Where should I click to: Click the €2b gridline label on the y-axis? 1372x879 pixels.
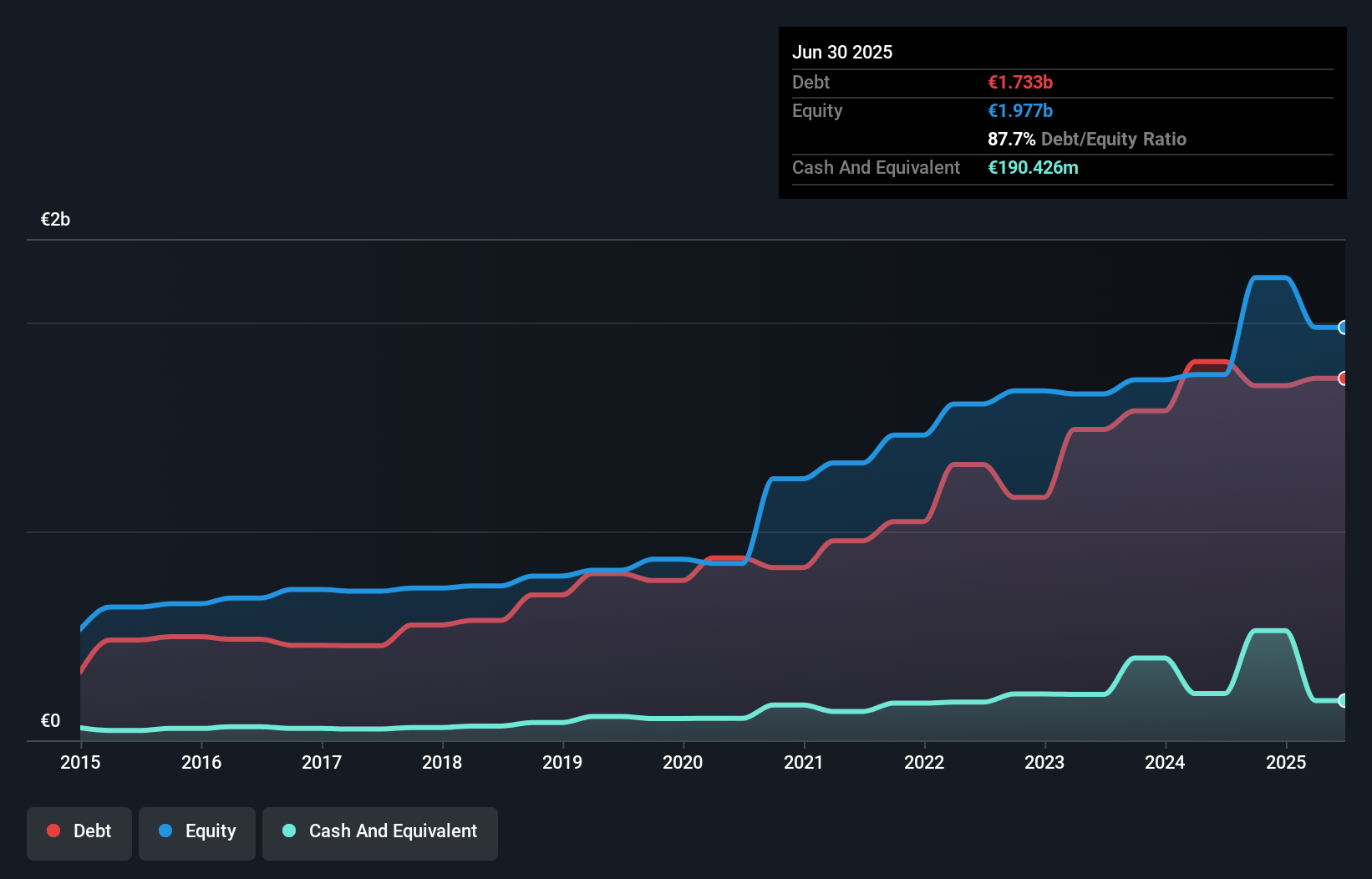(55, 219)
